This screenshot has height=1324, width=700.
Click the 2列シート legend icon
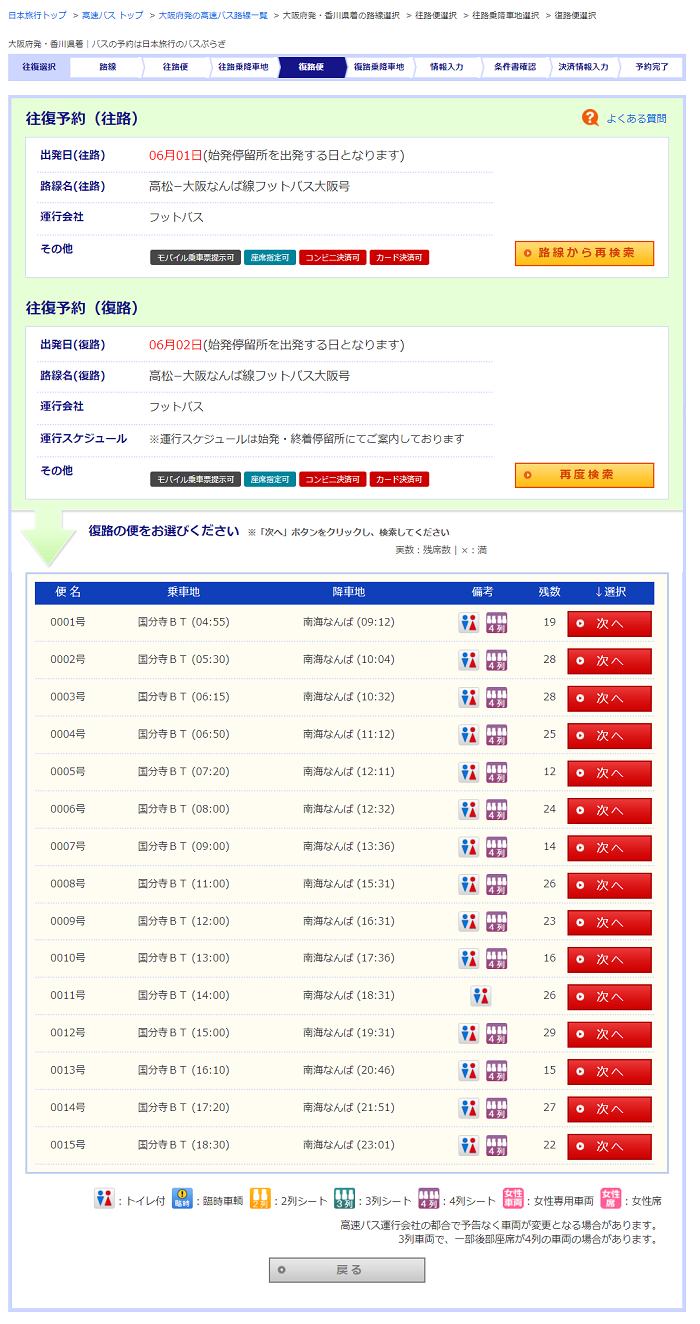tap(260, 1199)
